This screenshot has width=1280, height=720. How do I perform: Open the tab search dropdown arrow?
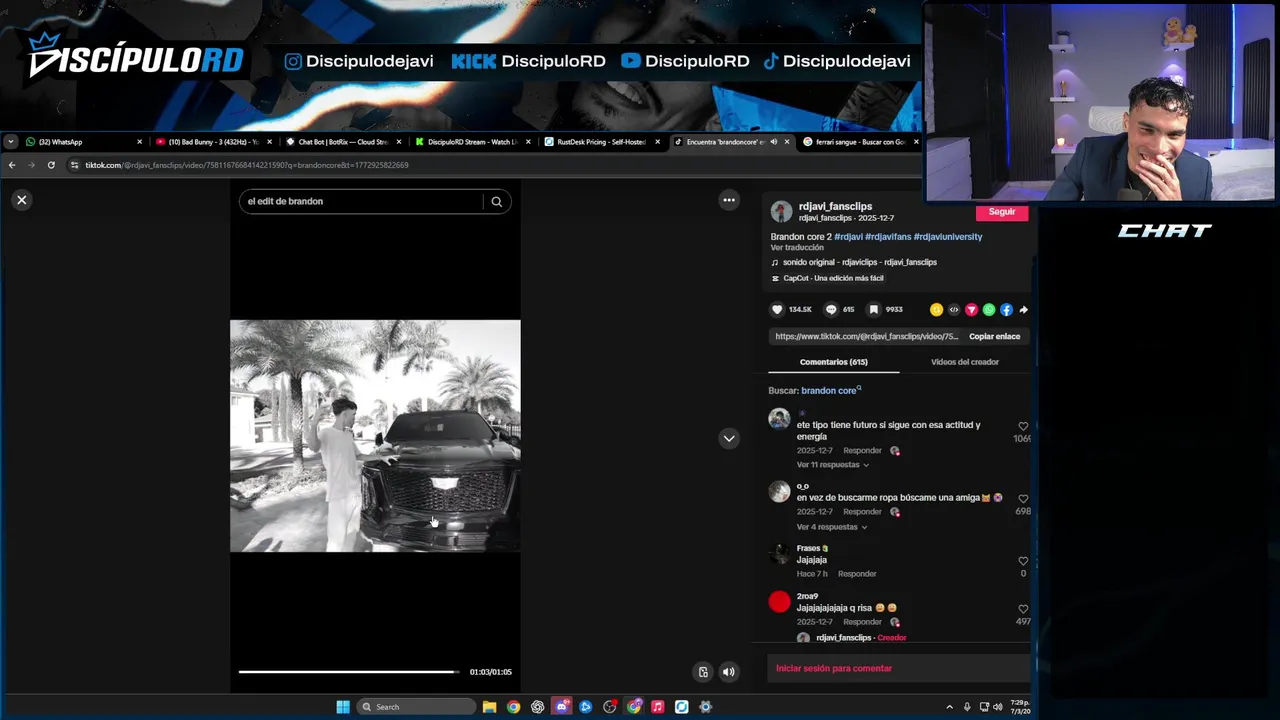[10, 142]
